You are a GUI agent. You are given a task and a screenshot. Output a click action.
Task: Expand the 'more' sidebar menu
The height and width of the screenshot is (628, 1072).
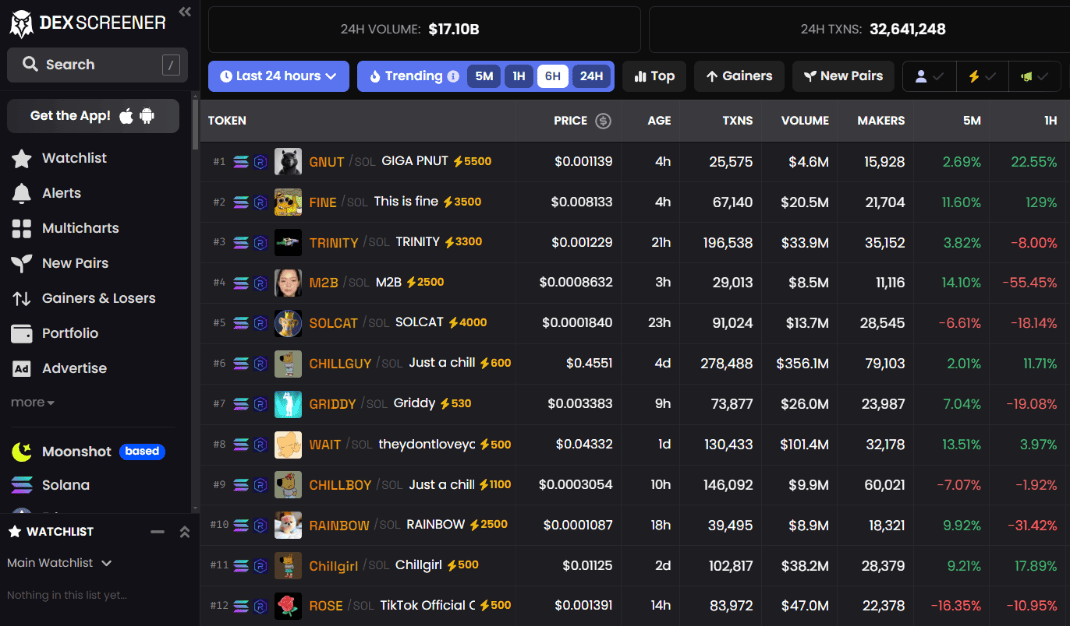33,402
